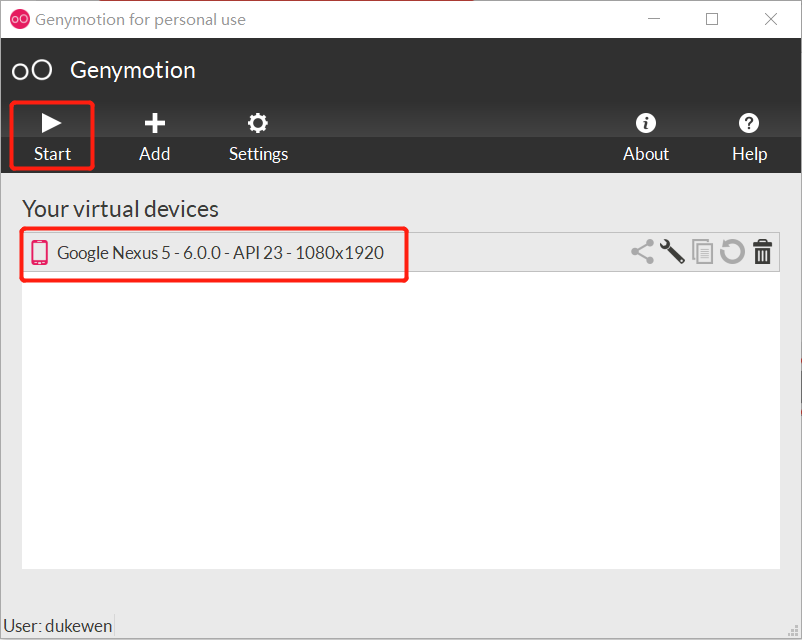Viewport: 802px width, 640px height.
Task: Open wrench configuration for Nexus 5
Action: coord(672,252)
